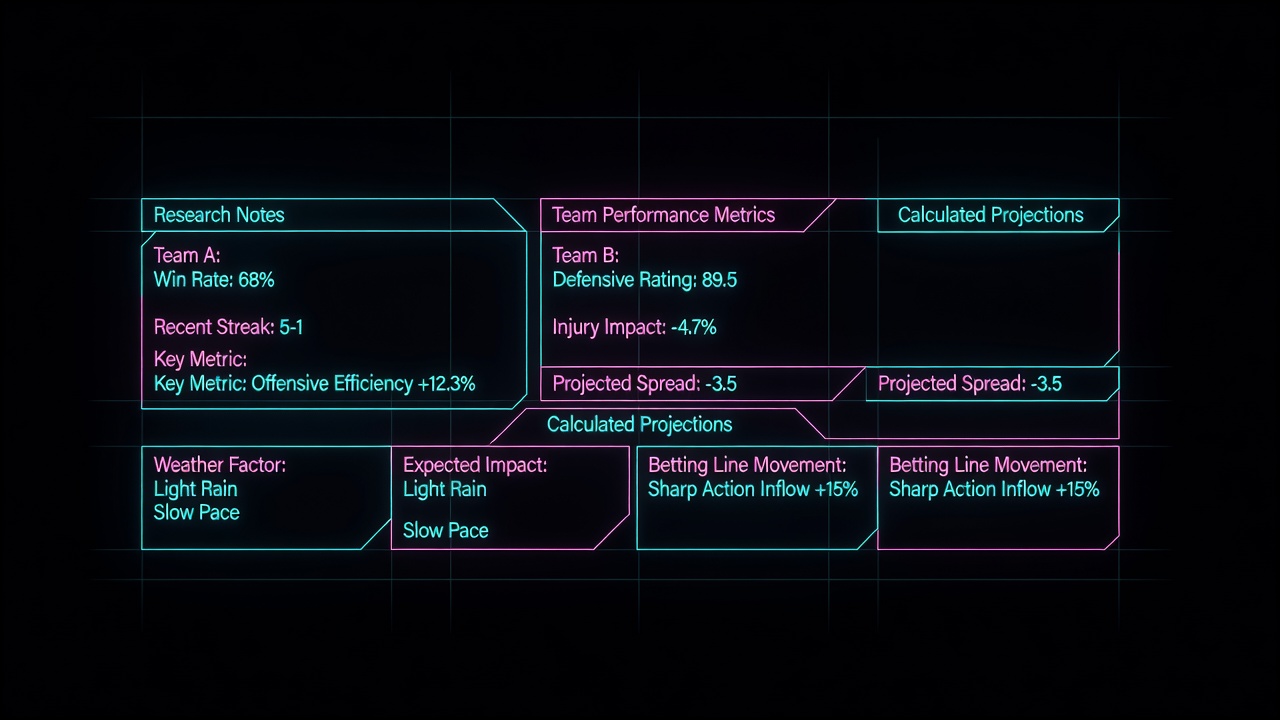Click the center Calculated Projections header
Image resolution: width=1280 pixels, height=720 pixels.
click(640, 424)
